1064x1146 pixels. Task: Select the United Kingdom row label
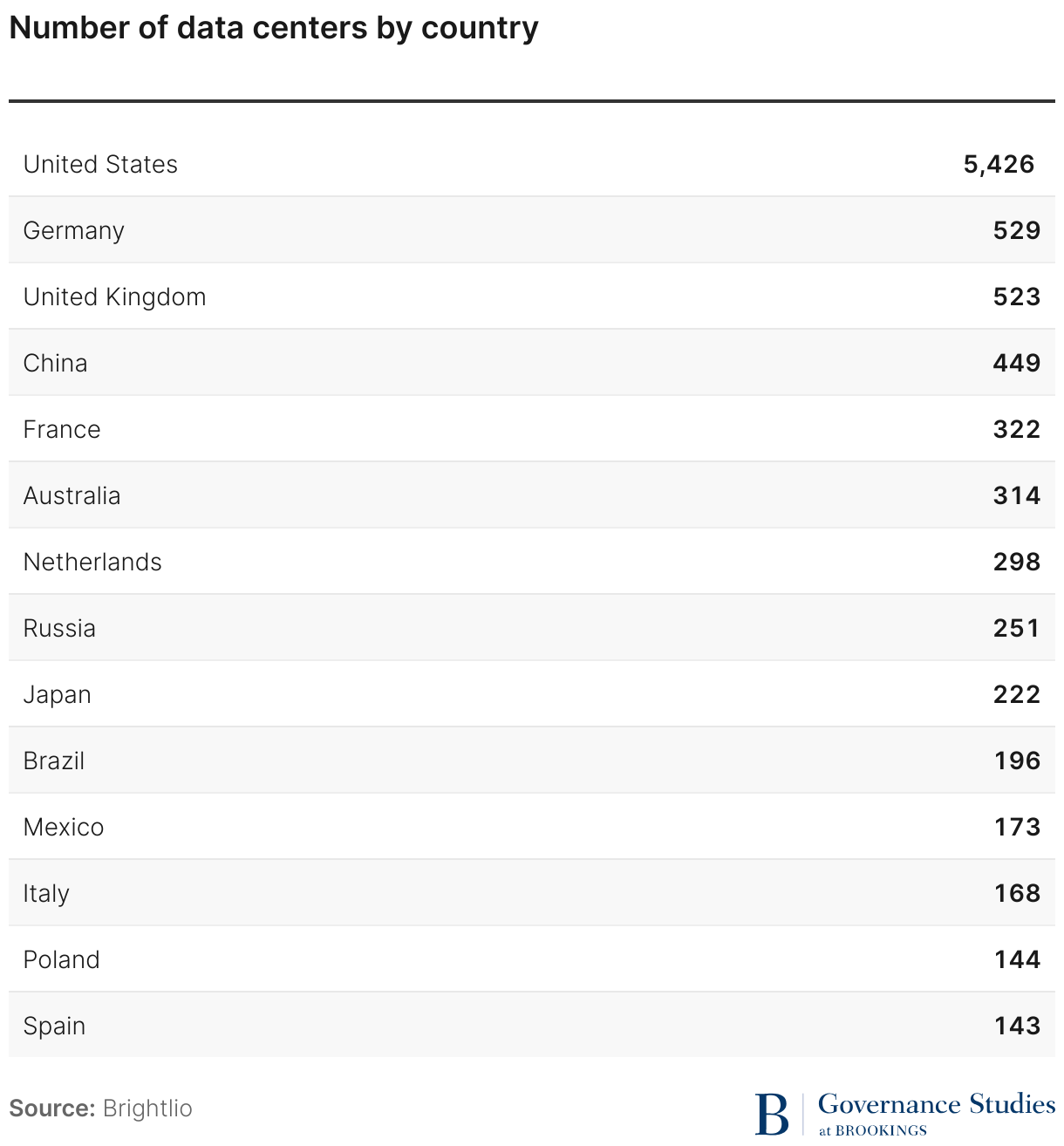pyautogui.click(x=115, y=297)
